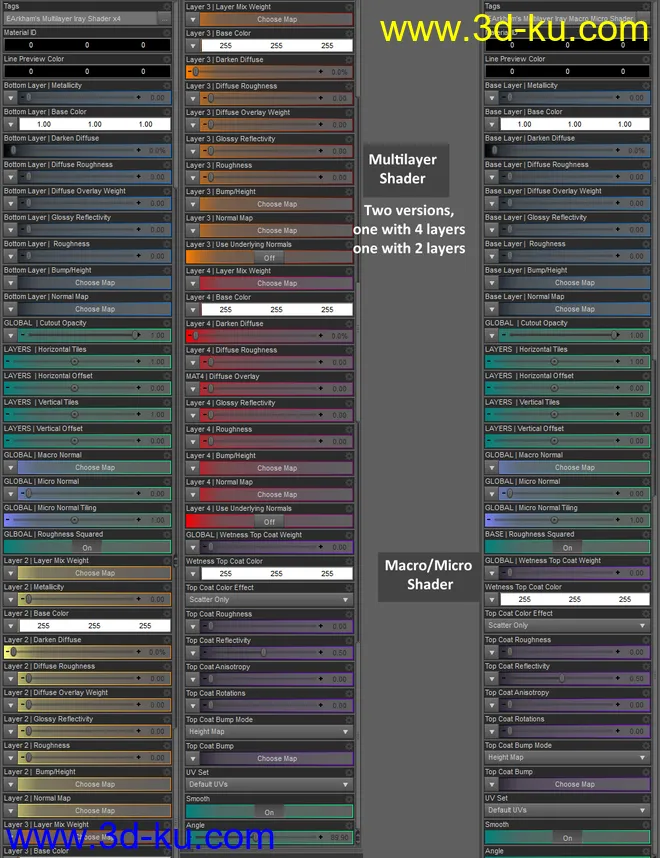Image resolution: width=660 pixels, height=858 pixels.
Task: Expand map arrow for Bottom Layer Base Color
Action: (x=10, y=124)
